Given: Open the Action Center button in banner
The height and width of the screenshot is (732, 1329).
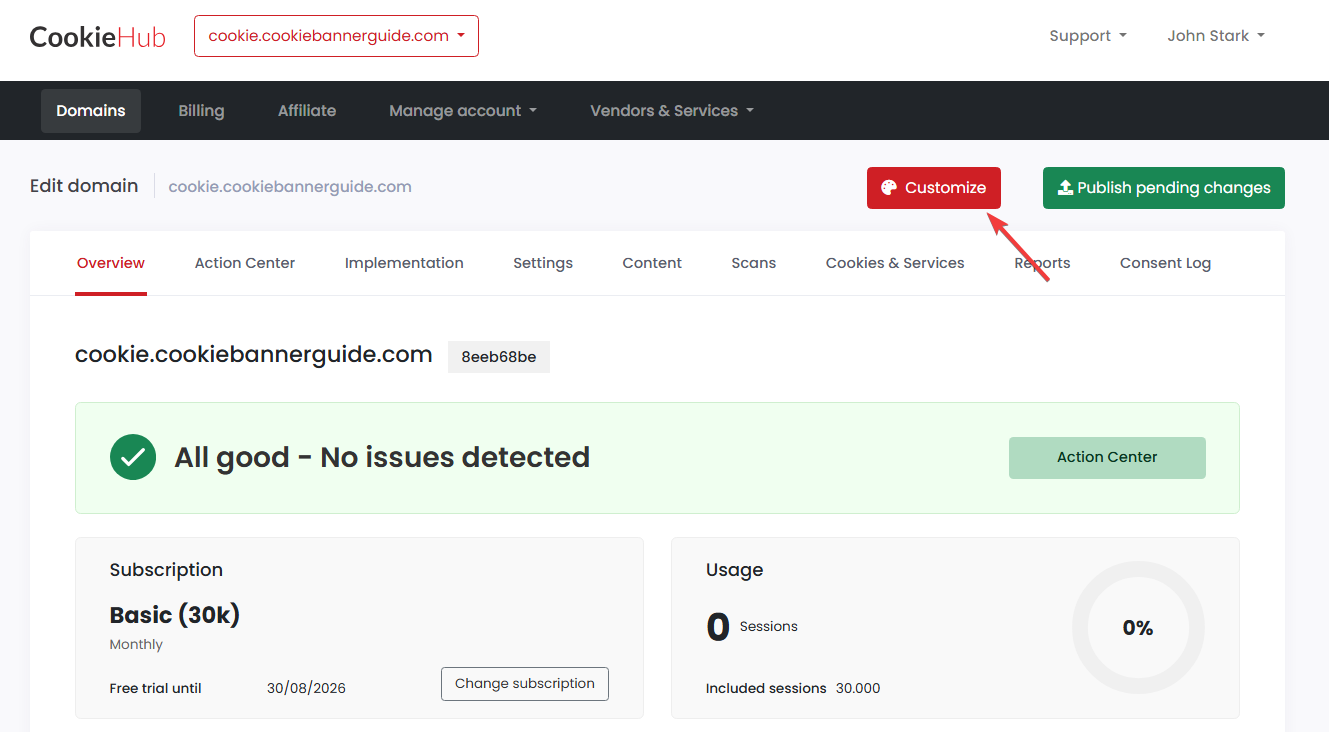Looking at the screenshot, I should [x=1107, y=458].
